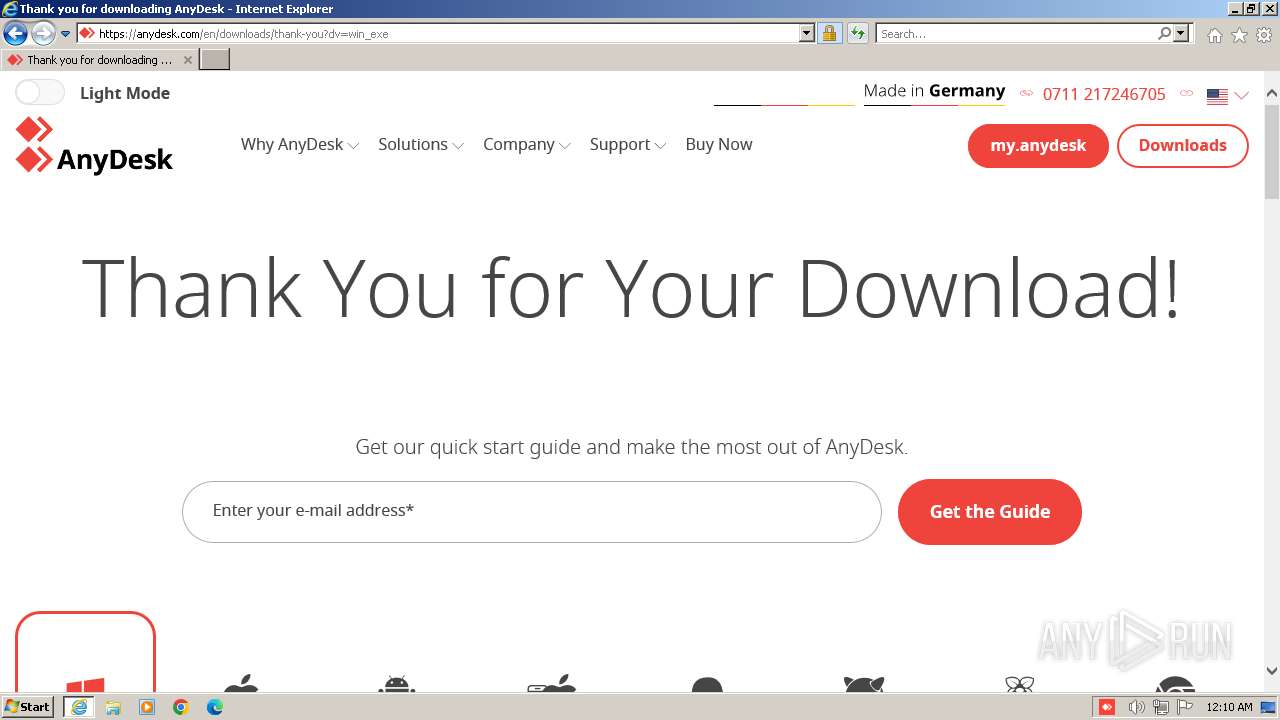Viewport: 1280px width, 720px height.
Task: Click scrollbar down arrow
Action: 1272,672
